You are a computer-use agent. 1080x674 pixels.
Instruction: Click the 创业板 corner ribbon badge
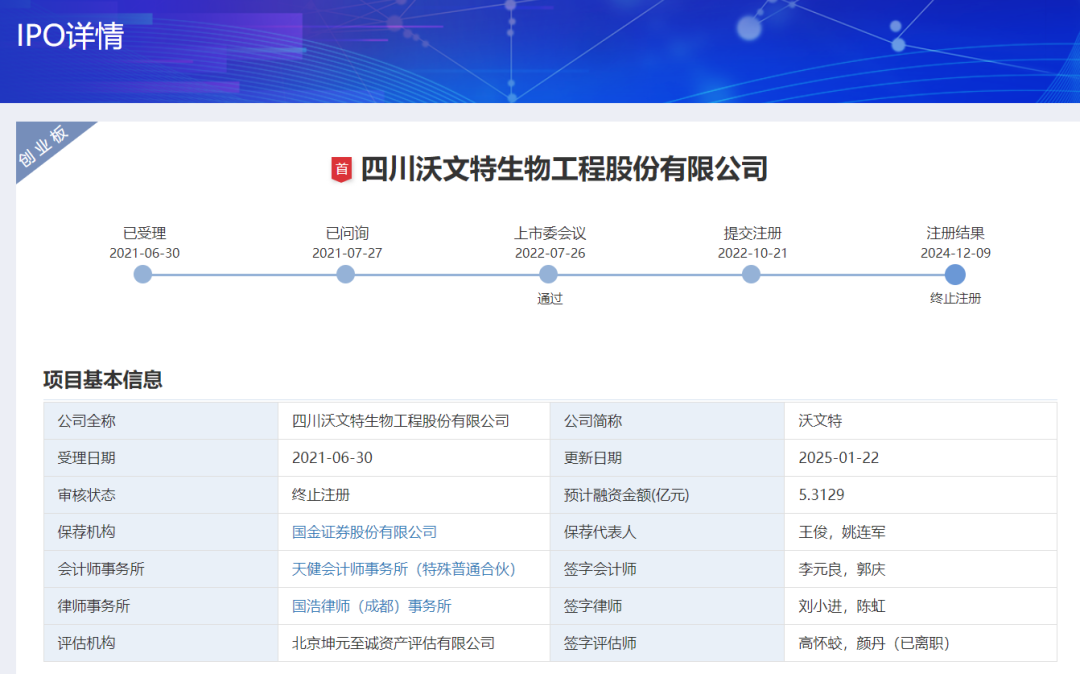tap(44, 145)
